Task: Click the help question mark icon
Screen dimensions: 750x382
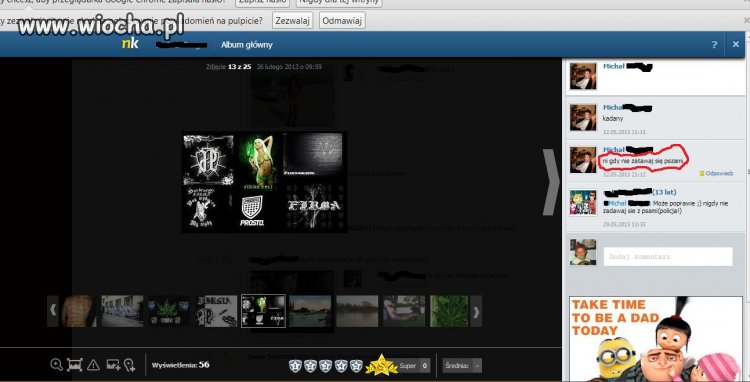Action: [x=714, y=45]
